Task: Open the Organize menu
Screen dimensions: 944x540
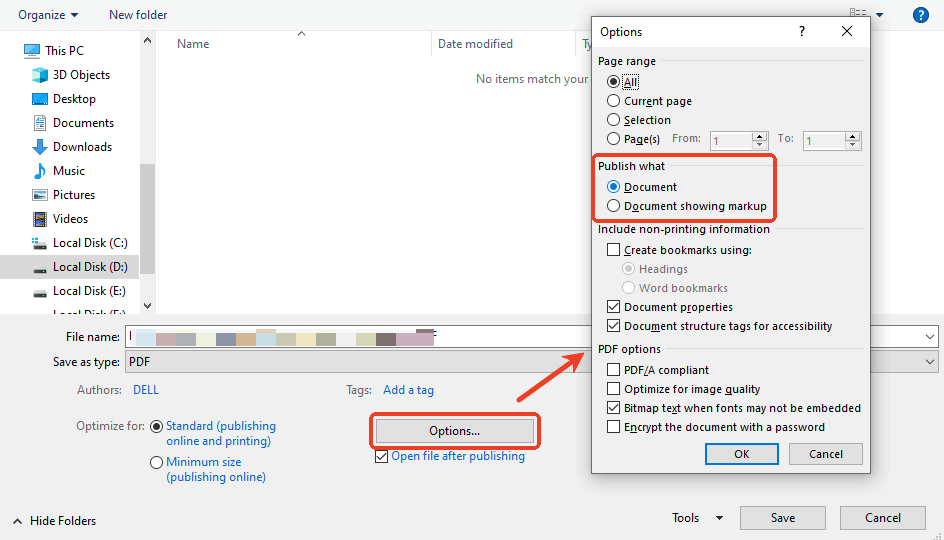Action: coord(48,15)
